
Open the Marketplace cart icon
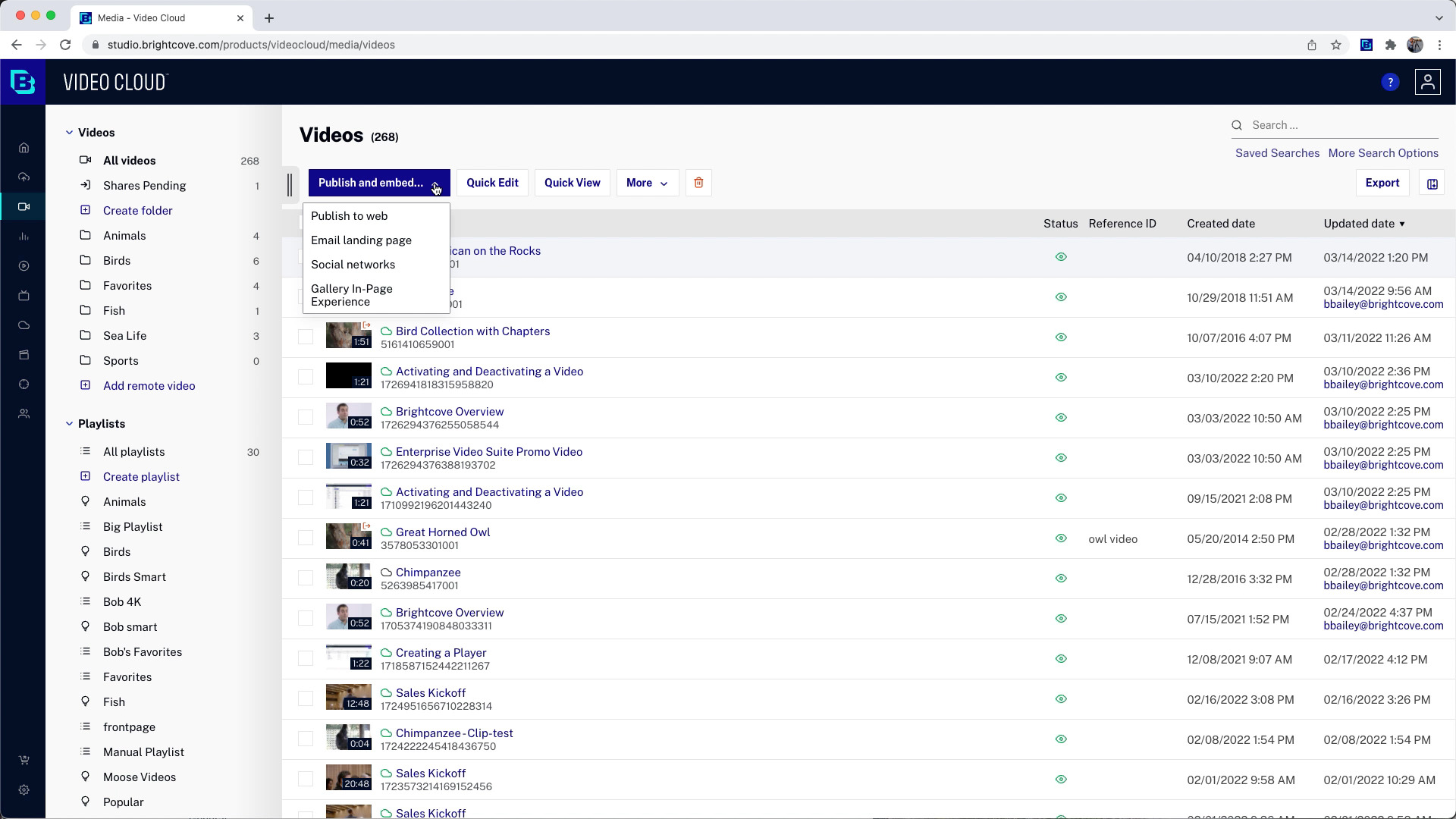[24, 761]
